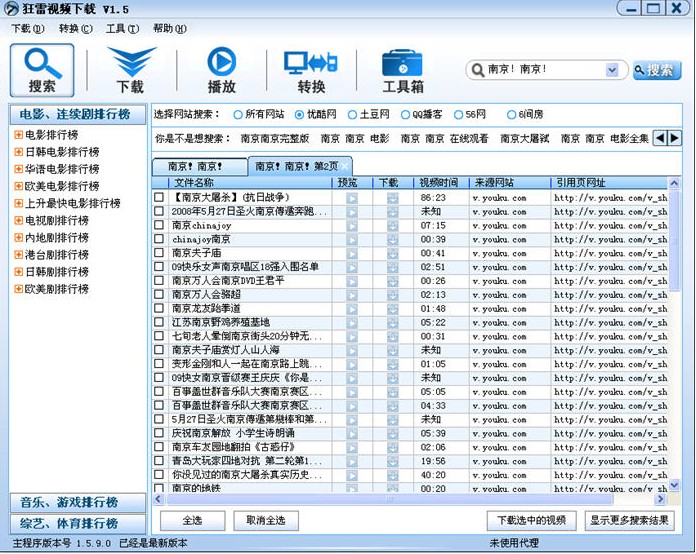Show next search suggestions with right arrow
This screenshot has height=554, width=696.
point(674,138)
